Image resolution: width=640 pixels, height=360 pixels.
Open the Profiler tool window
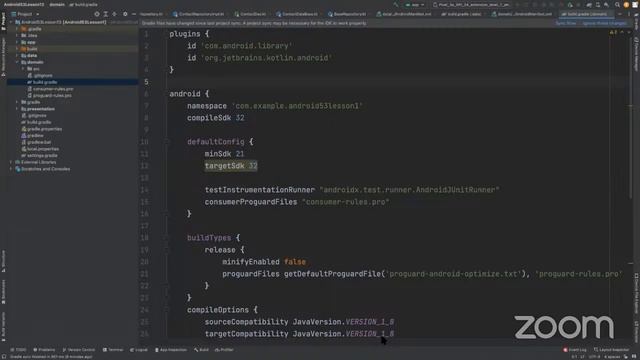point(224,350)
